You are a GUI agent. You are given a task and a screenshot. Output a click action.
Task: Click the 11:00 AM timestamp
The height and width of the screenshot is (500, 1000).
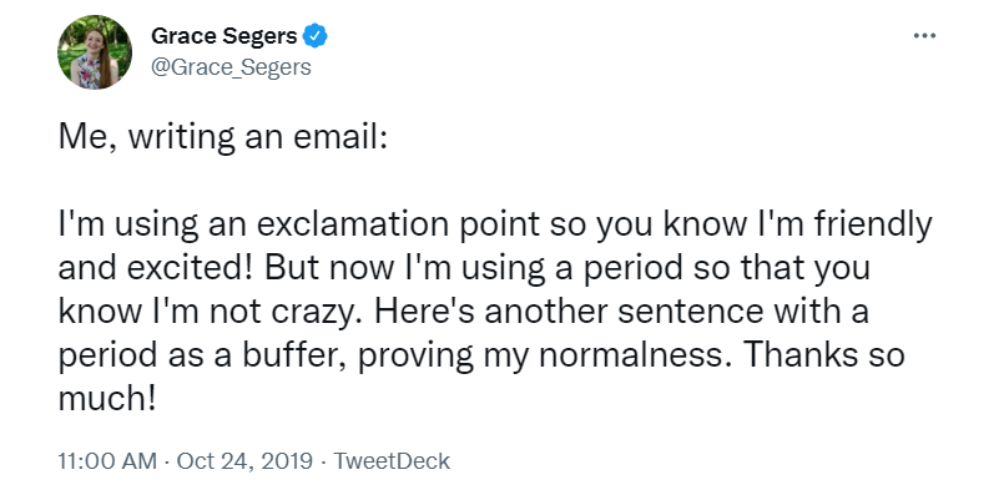click(107, 460)
